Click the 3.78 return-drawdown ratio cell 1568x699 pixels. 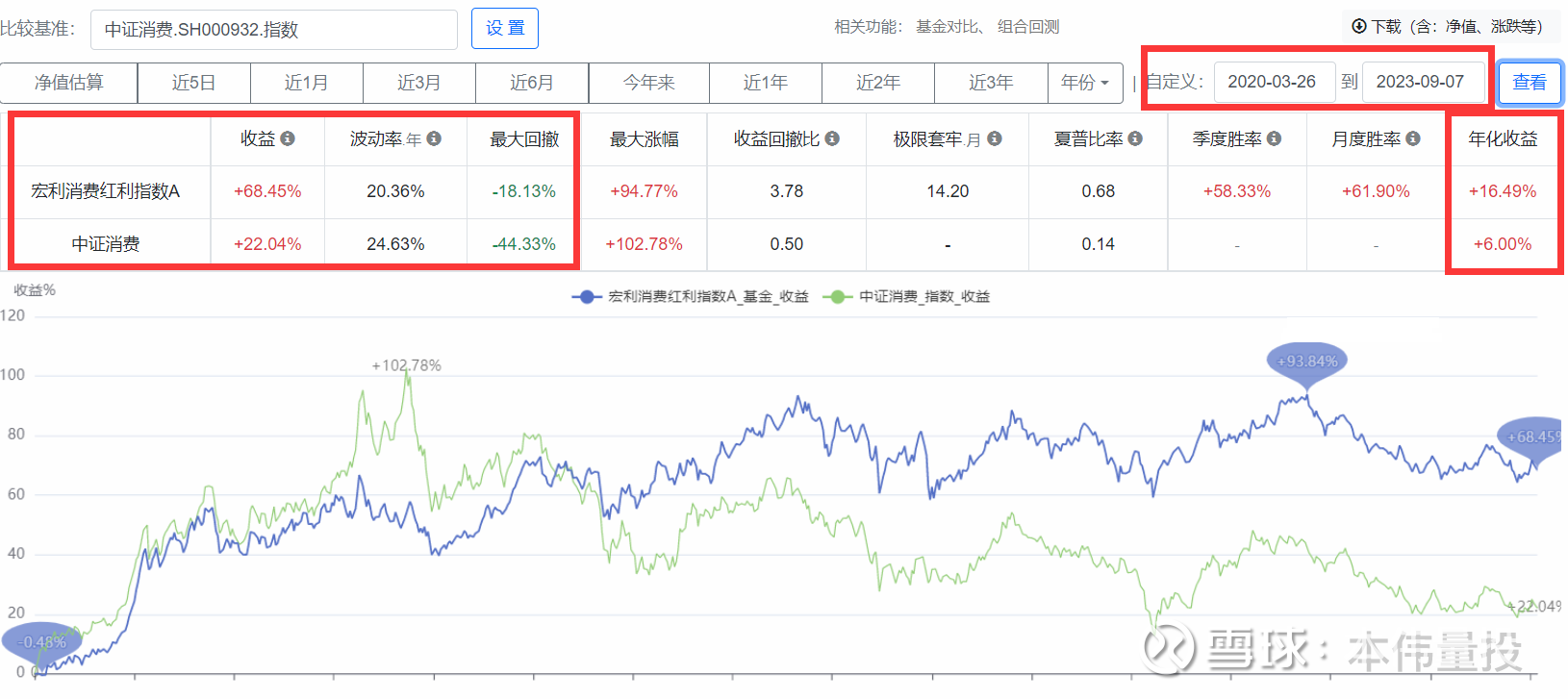tap(787, 191)
